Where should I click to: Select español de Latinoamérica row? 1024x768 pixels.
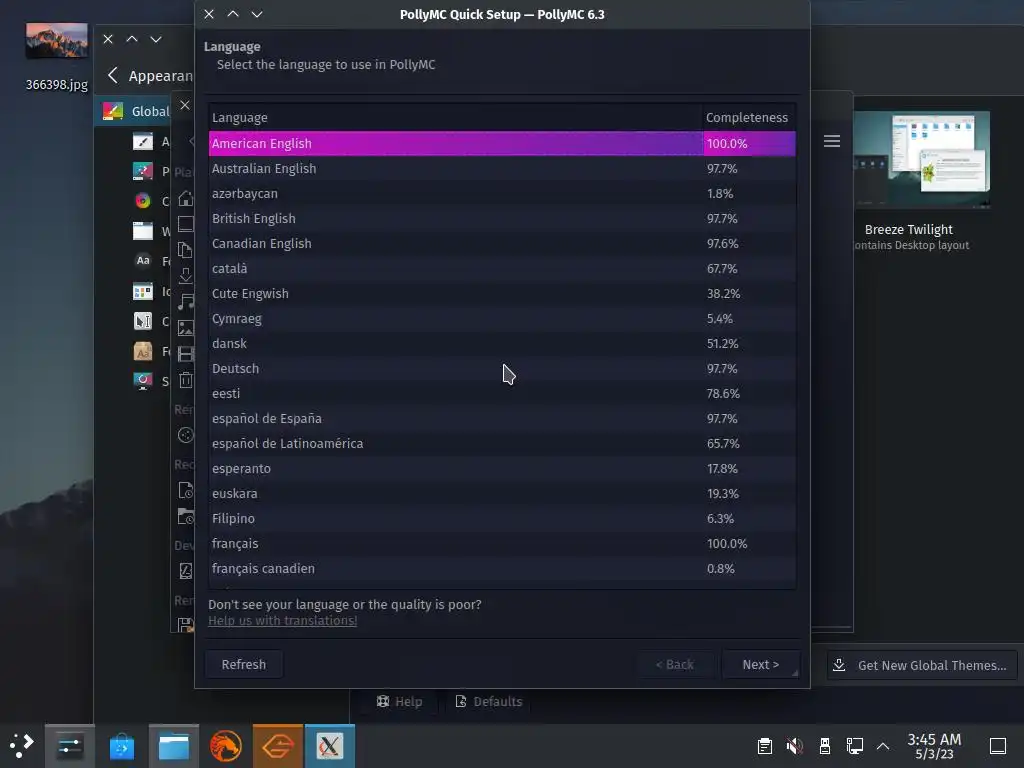point(502,443)
